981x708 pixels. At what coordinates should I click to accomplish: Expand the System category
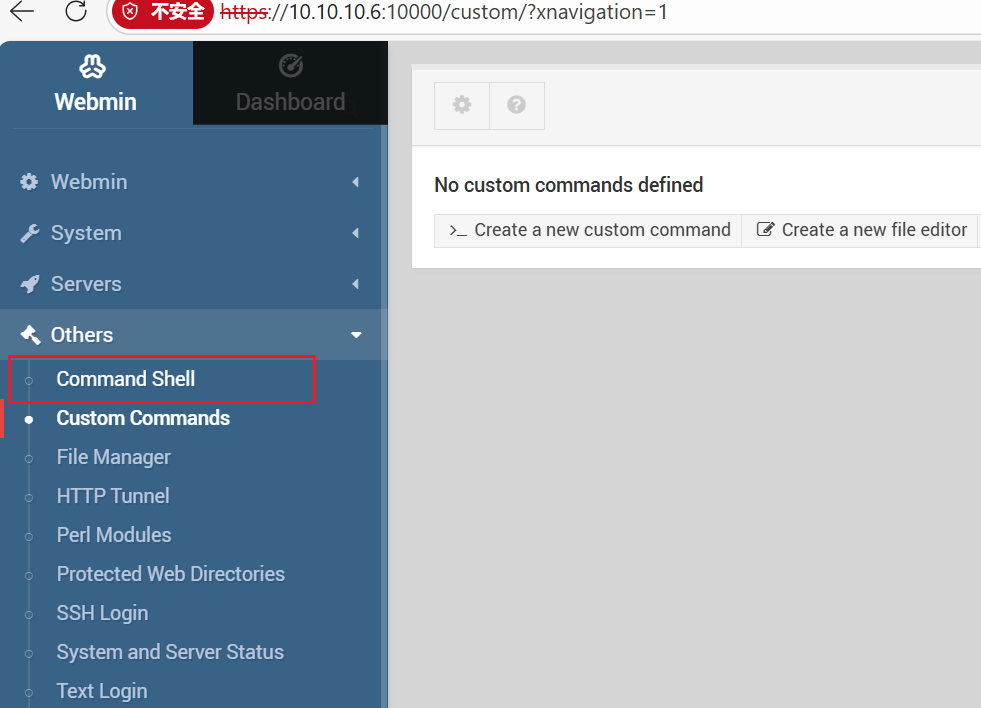click(190, 233)
